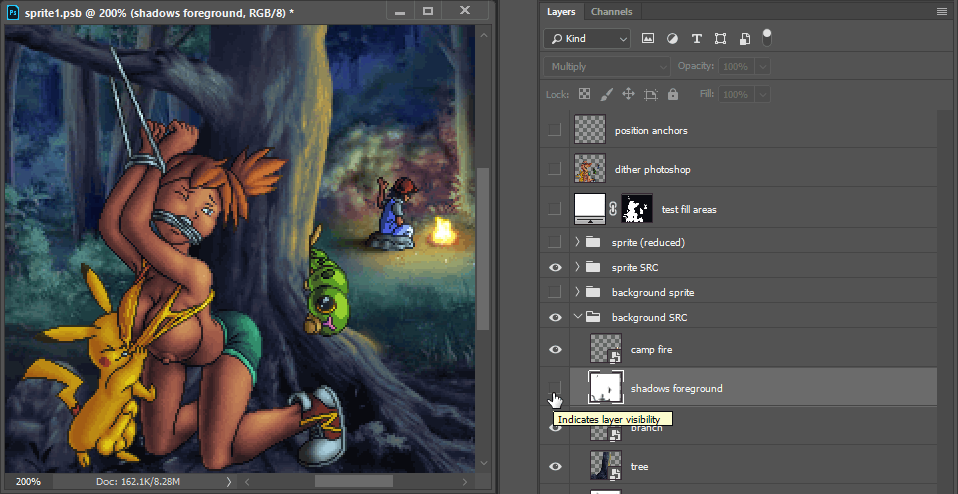This screenshot has width=958, height=494.
Task: Click the smart object filter icon
Action: pos(744,39)
